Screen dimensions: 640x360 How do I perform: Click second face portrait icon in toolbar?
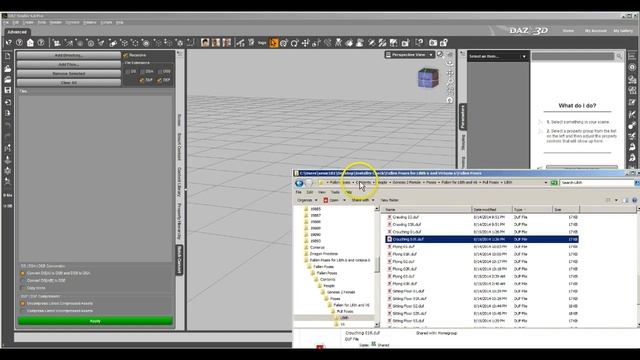pos(216,42)
